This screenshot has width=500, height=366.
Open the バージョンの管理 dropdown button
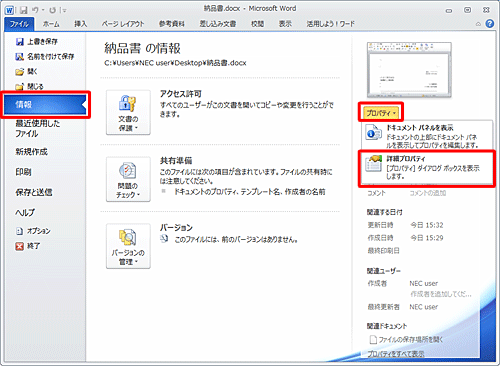tap(128, 246)
